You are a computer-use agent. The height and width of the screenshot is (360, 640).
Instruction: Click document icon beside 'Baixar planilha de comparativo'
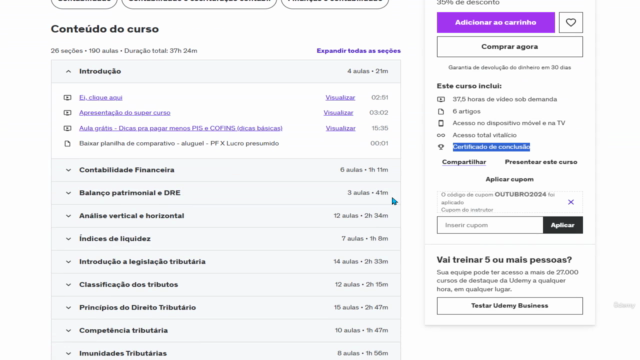67,143
